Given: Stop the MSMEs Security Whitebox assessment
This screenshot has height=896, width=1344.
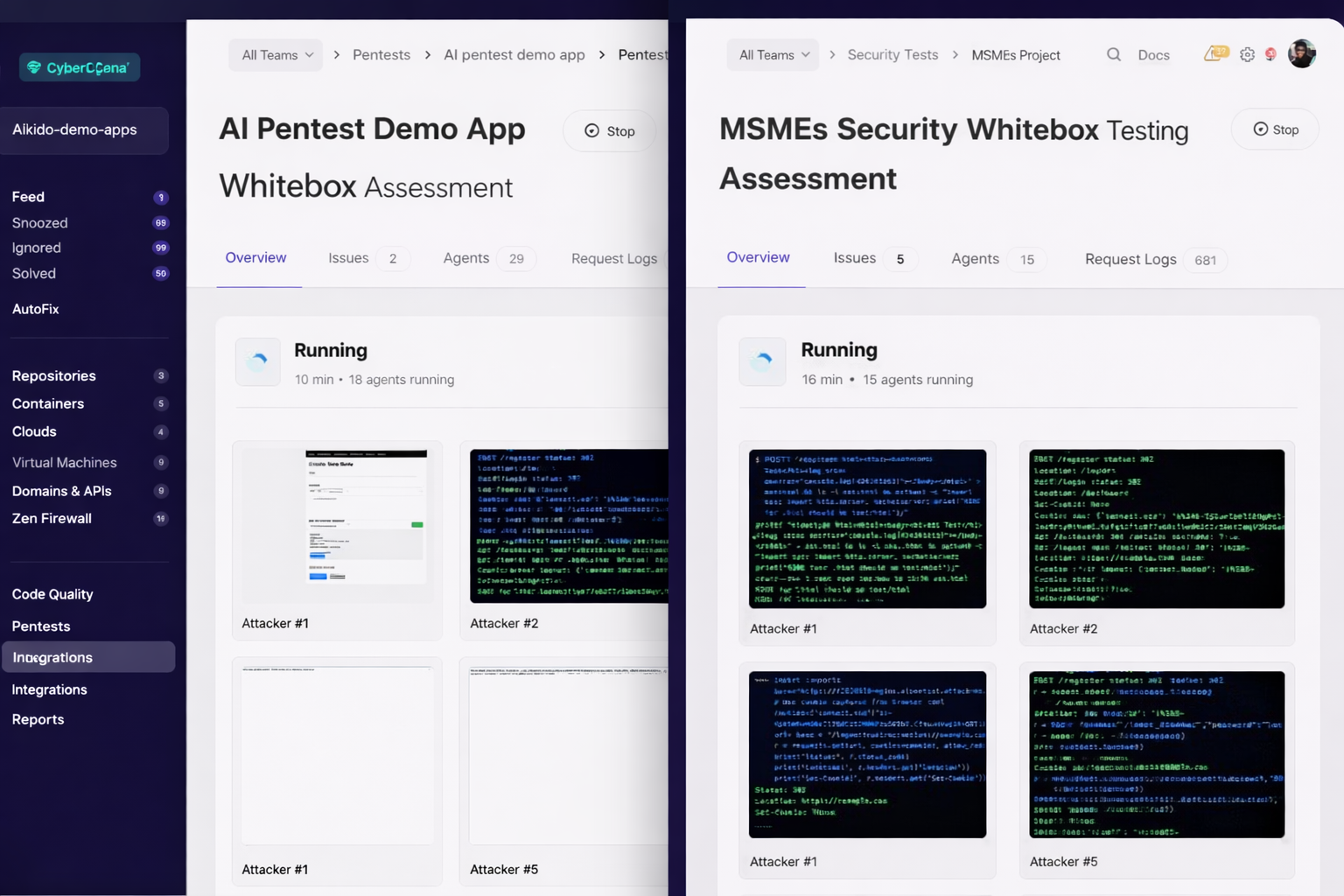Looking at the screenshot, I should click(1275, 129).
